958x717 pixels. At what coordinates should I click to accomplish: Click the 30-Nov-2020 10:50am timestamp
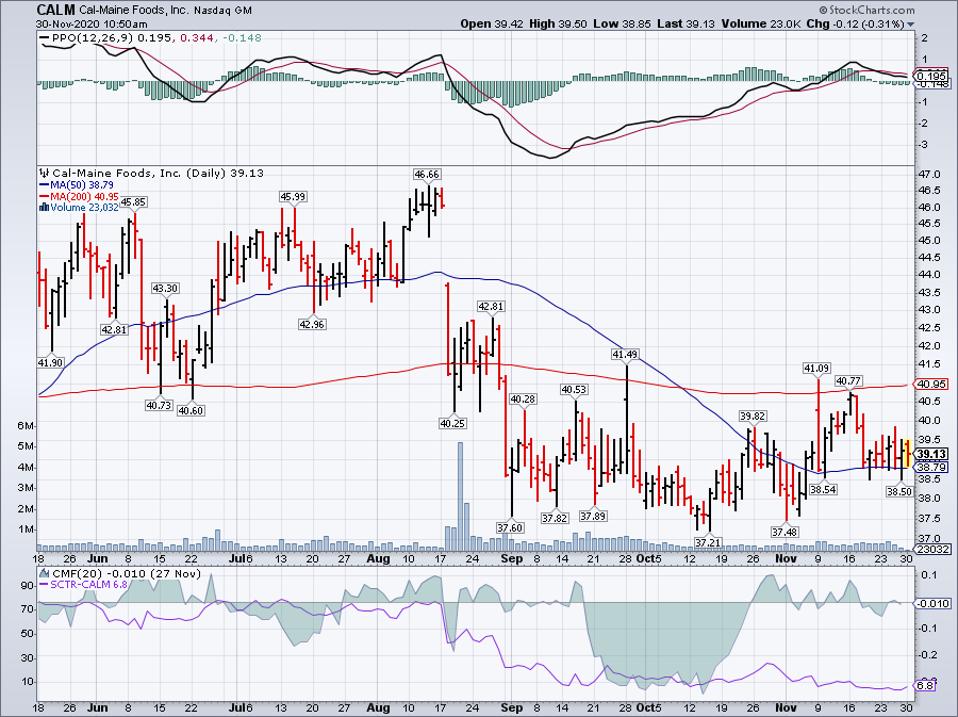(x=92, y=24)
